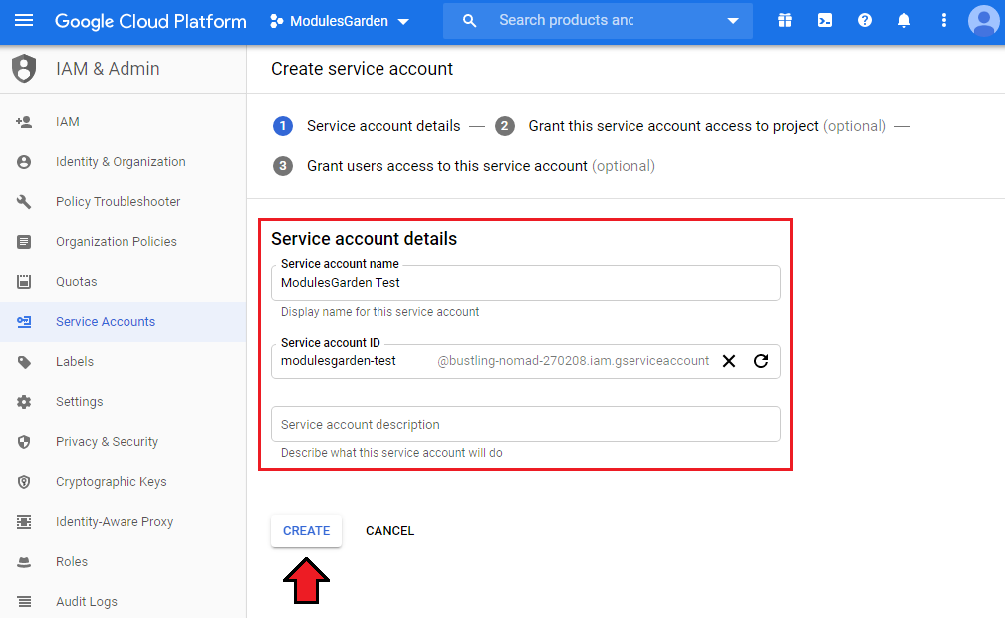Viewport: 1005px width, 618px height.
Task: Open Settings in the sidebar
Action: (79, 402)
